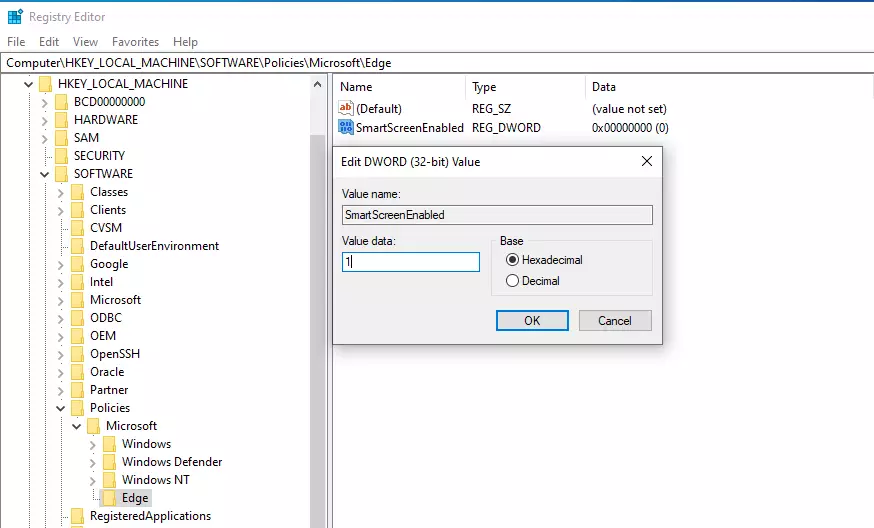Open the Edit menu
The height and width of the screenshot is (528, 874).
49,42
